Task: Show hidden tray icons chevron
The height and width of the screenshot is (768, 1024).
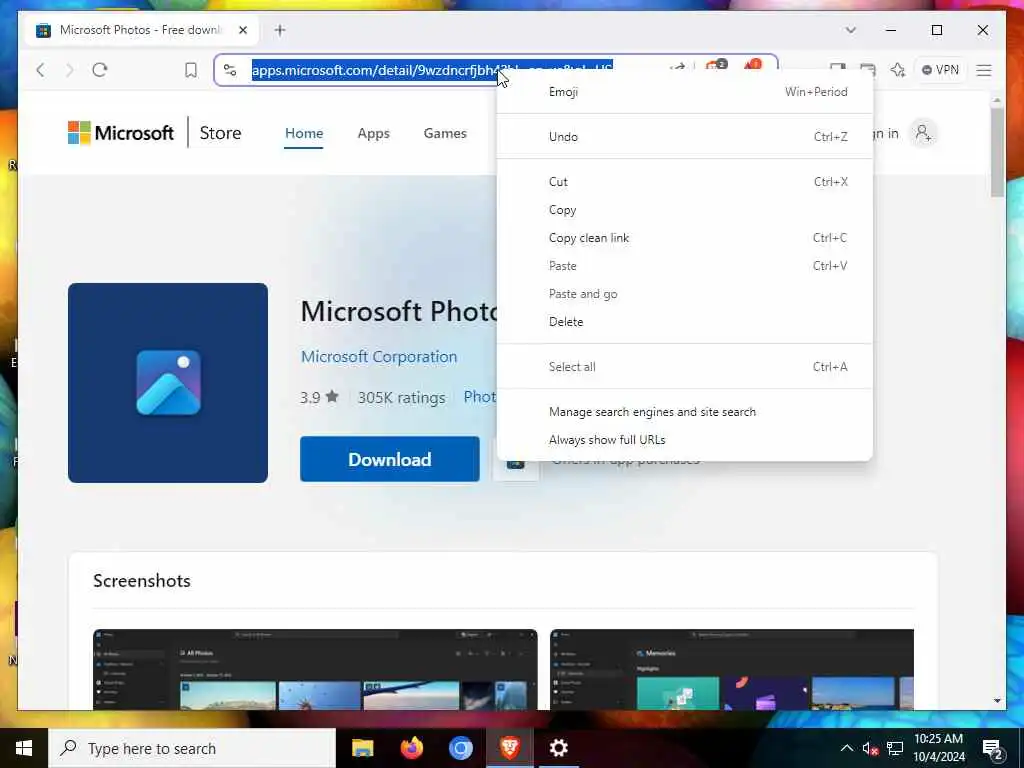Action: tap(846, 748)
